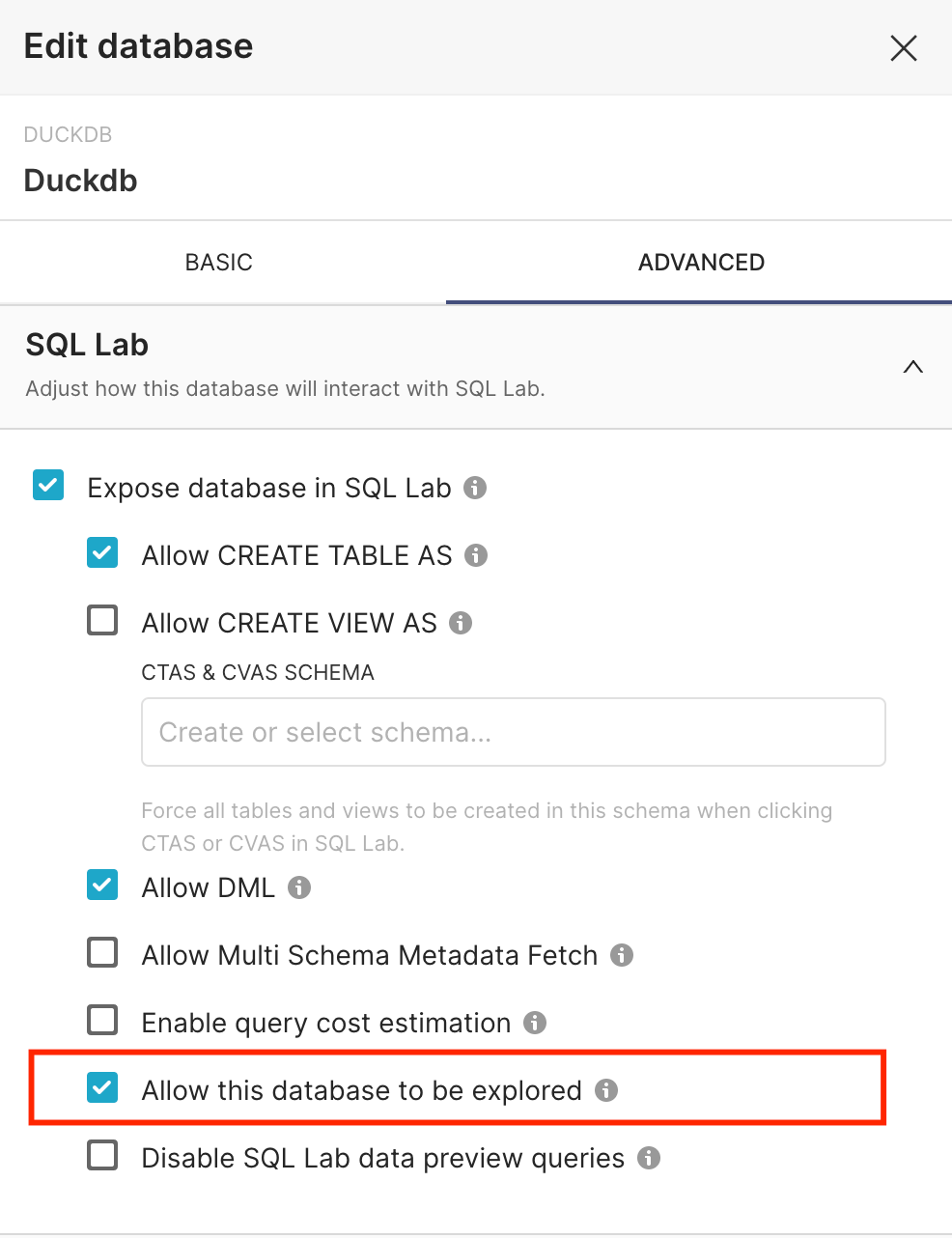
Task: Check Enable query cost estimation
Action: 101,1020
